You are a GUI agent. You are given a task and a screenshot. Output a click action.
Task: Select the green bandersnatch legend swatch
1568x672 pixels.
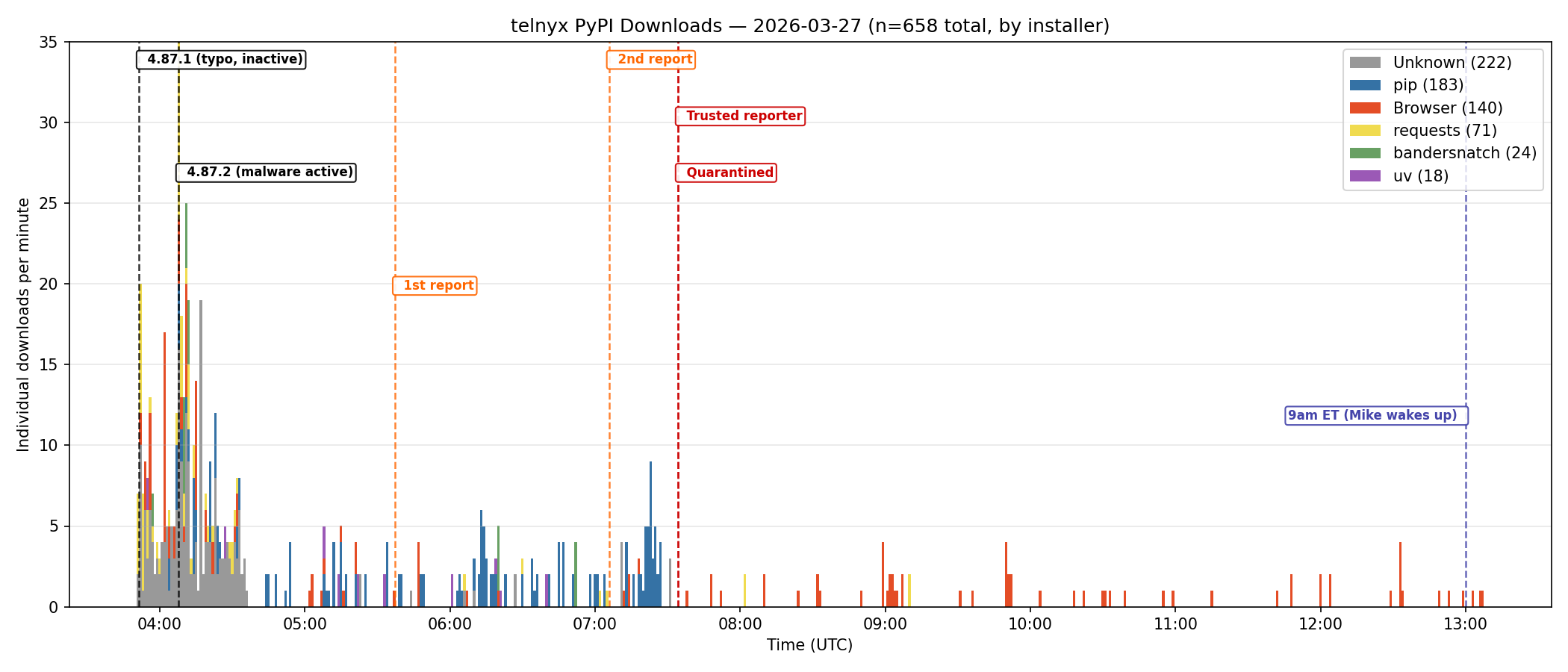[x=1364, y=153]
